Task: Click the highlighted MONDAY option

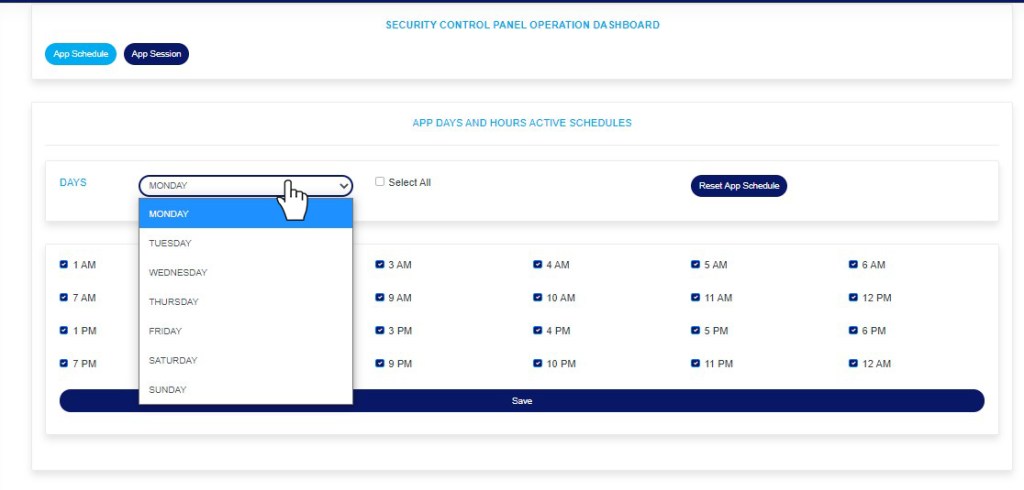Action: pos(169,213)
